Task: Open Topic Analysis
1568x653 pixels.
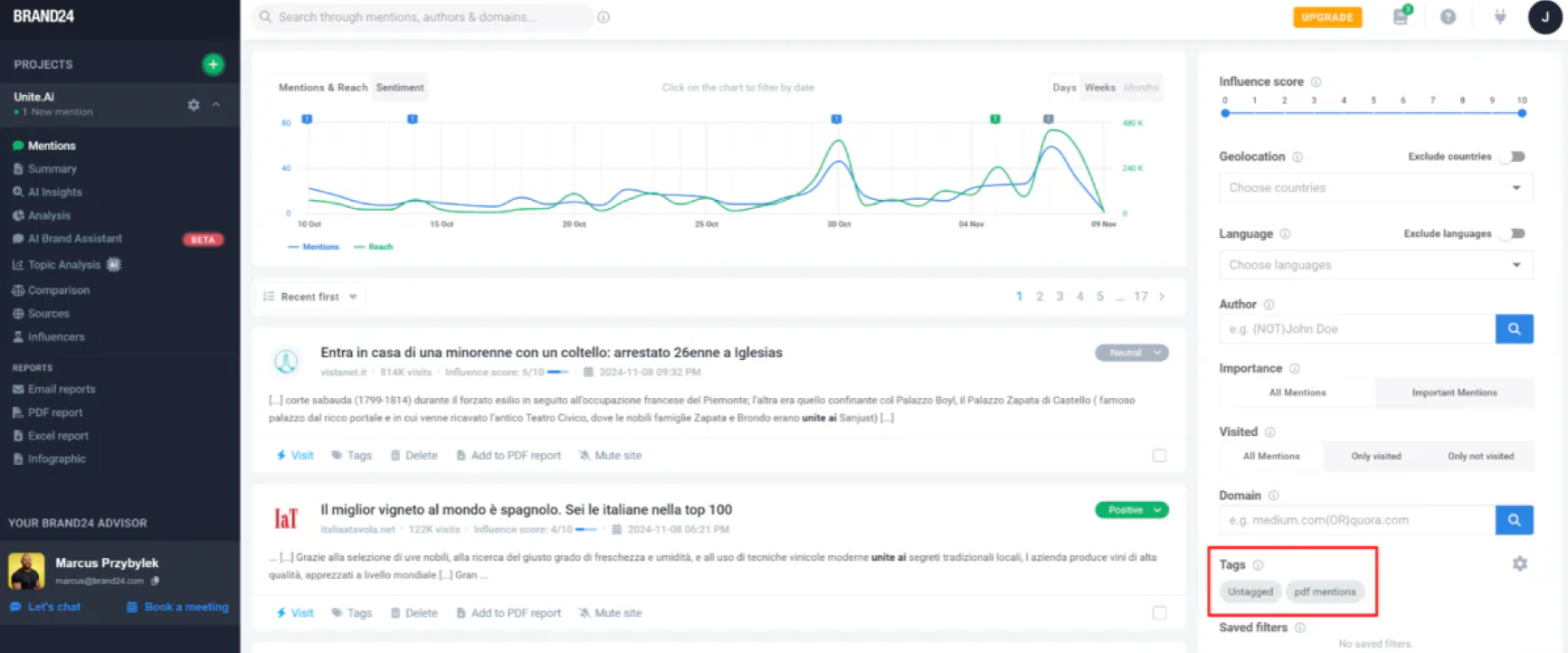Action: (x=66, y=265)
